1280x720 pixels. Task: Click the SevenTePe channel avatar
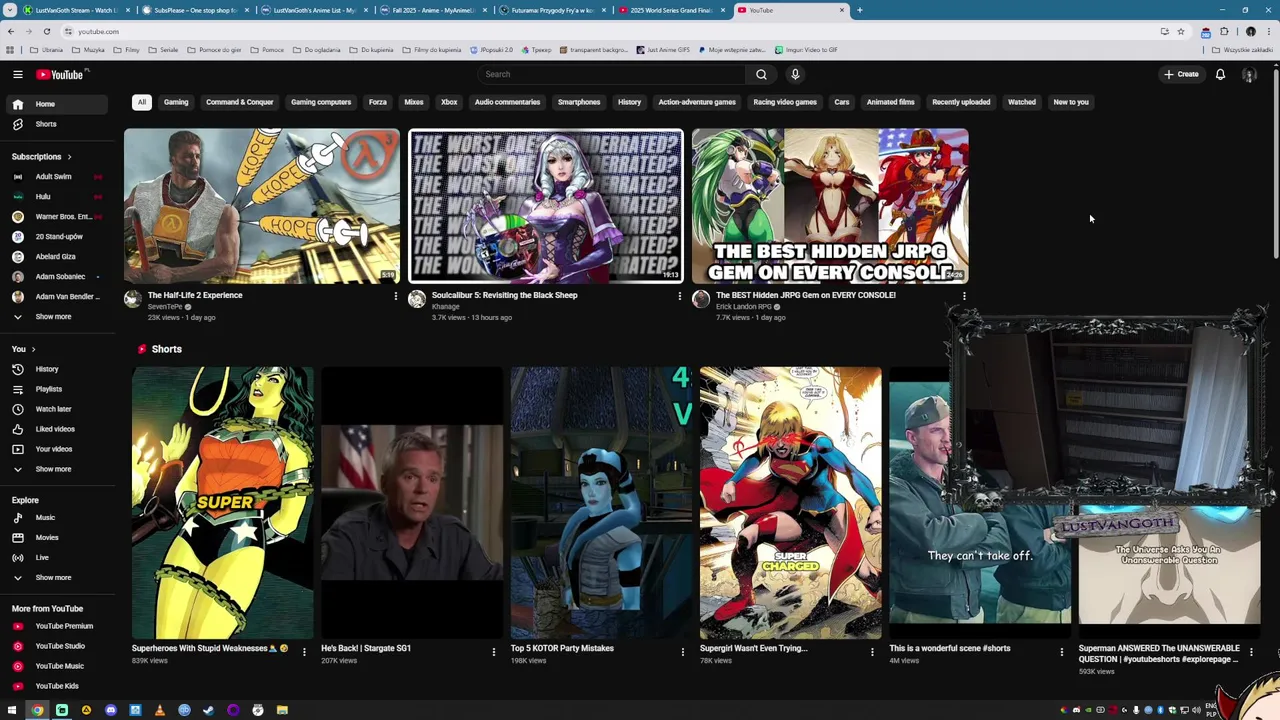pyautogui.click(x=133, y=299)
